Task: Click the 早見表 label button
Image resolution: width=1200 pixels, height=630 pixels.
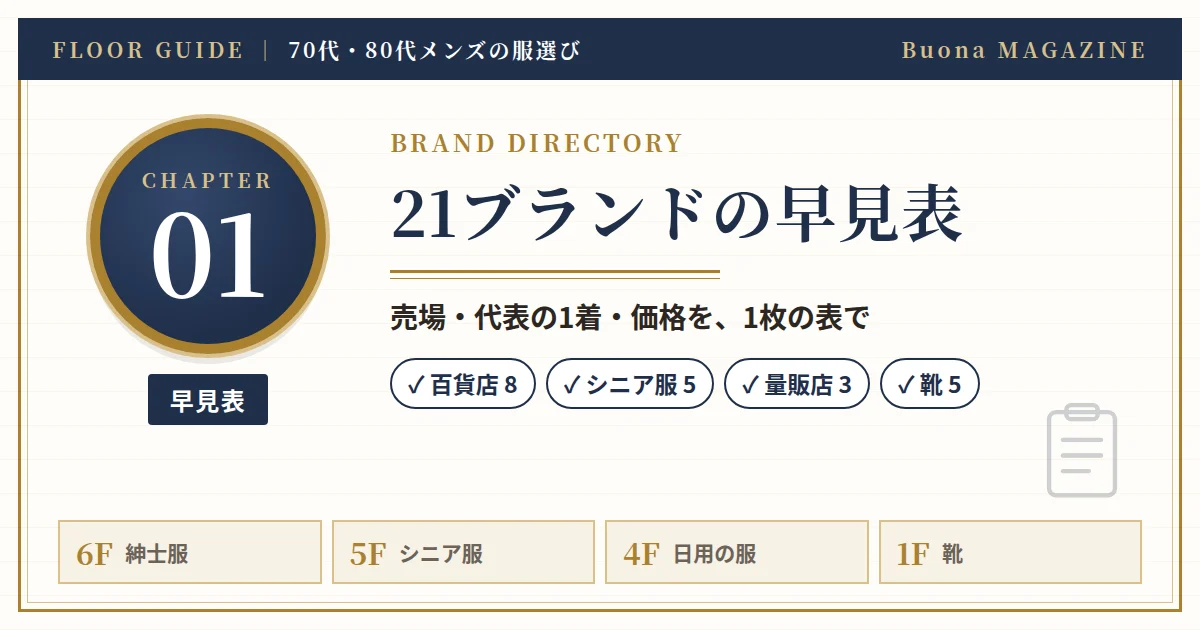Action: (208, 400)
